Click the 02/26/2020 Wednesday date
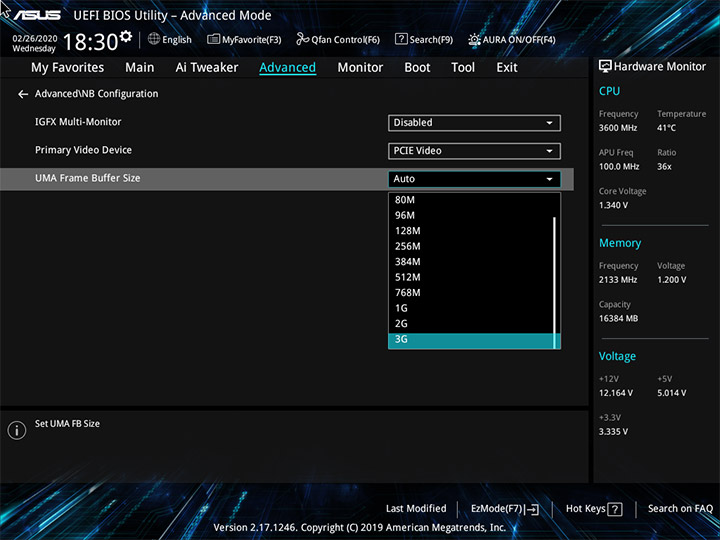 [x=34, y=44]
